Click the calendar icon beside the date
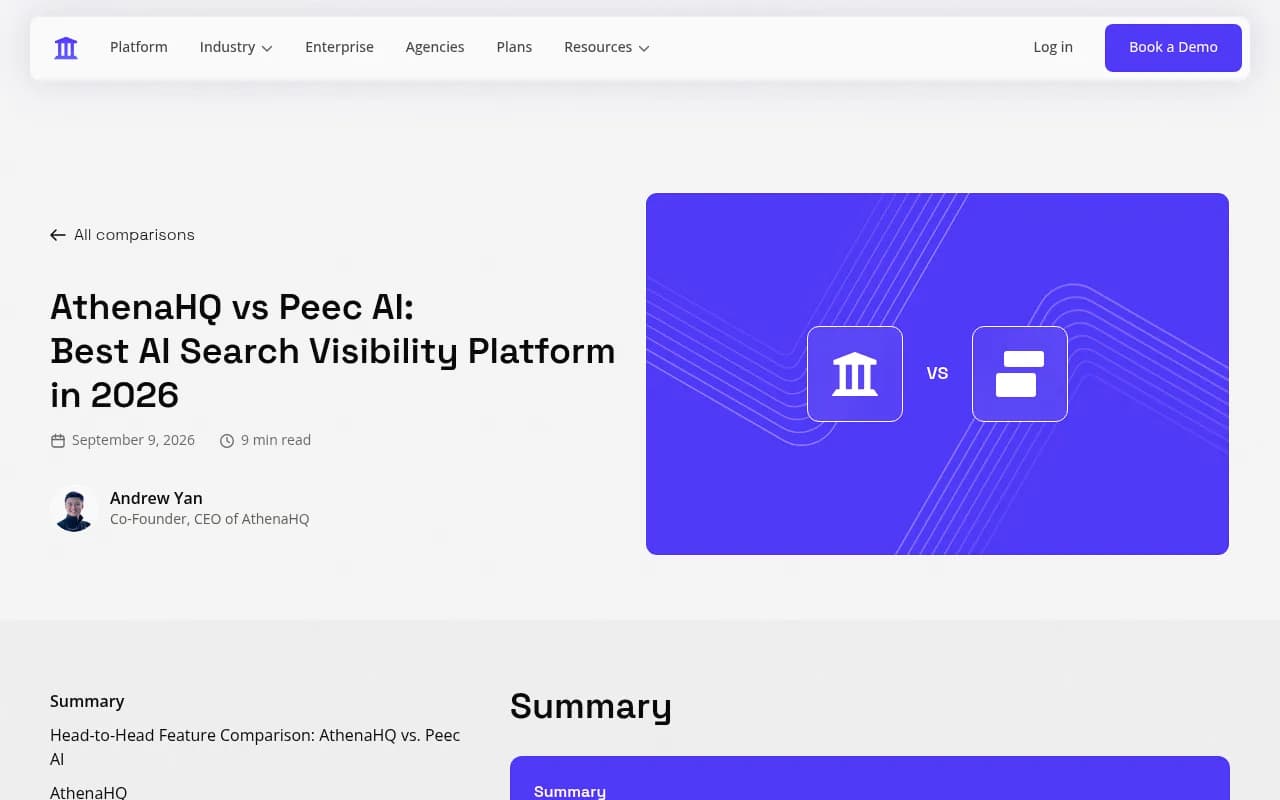 58,440
